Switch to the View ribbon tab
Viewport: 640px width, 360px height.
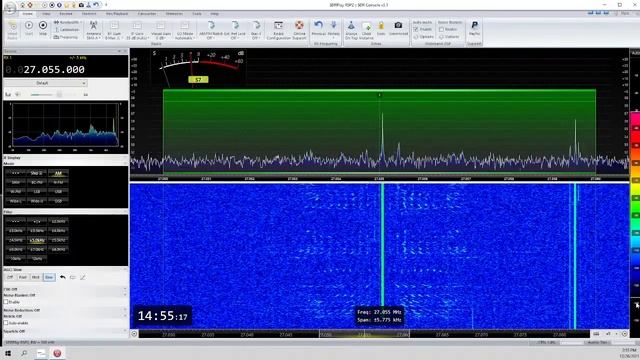[46, 13]
